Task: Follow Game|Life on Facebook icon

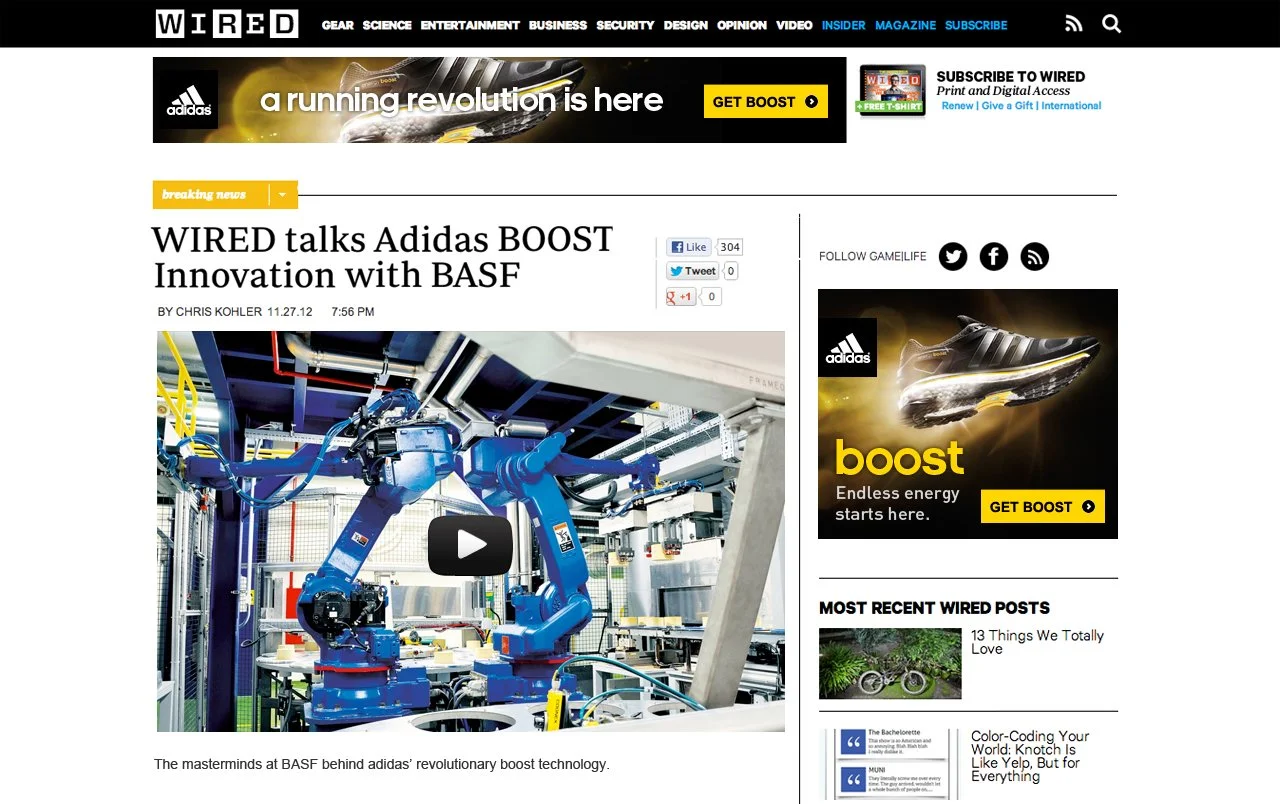Action: pyautogui.click(x=994, y=257)
